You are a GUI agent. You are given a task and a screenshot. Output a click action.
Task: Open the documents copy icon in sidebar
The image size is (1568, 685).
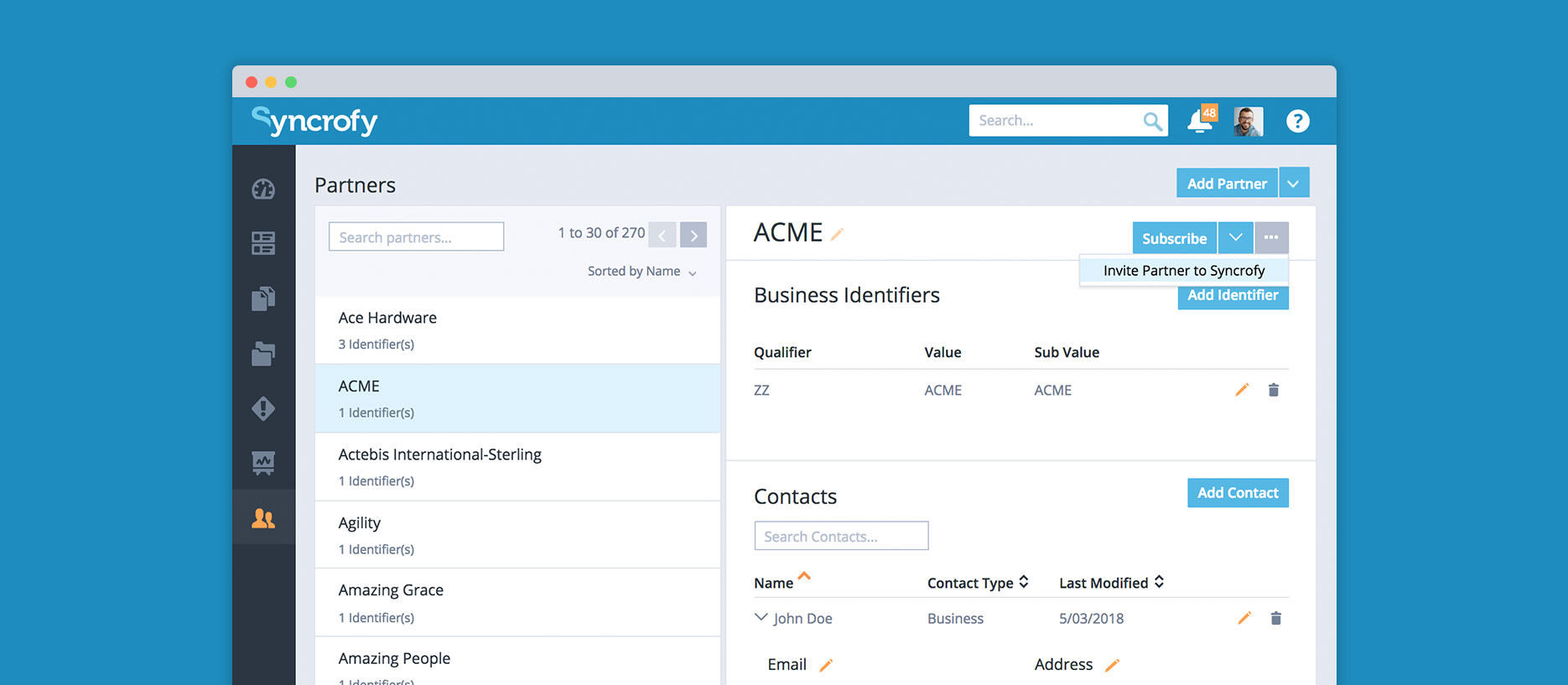[x=263, y=298]
